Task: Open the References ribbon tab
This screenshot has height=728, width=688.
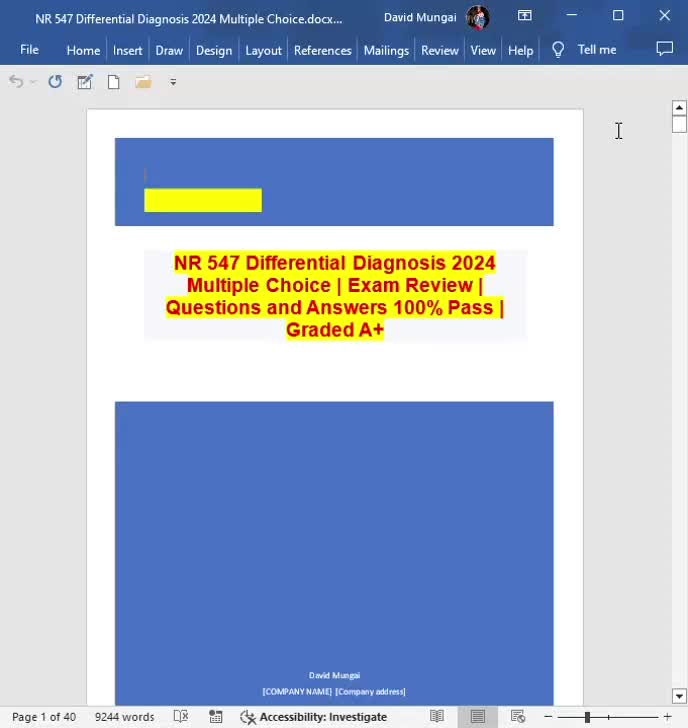Action: [x=322, y=50]
